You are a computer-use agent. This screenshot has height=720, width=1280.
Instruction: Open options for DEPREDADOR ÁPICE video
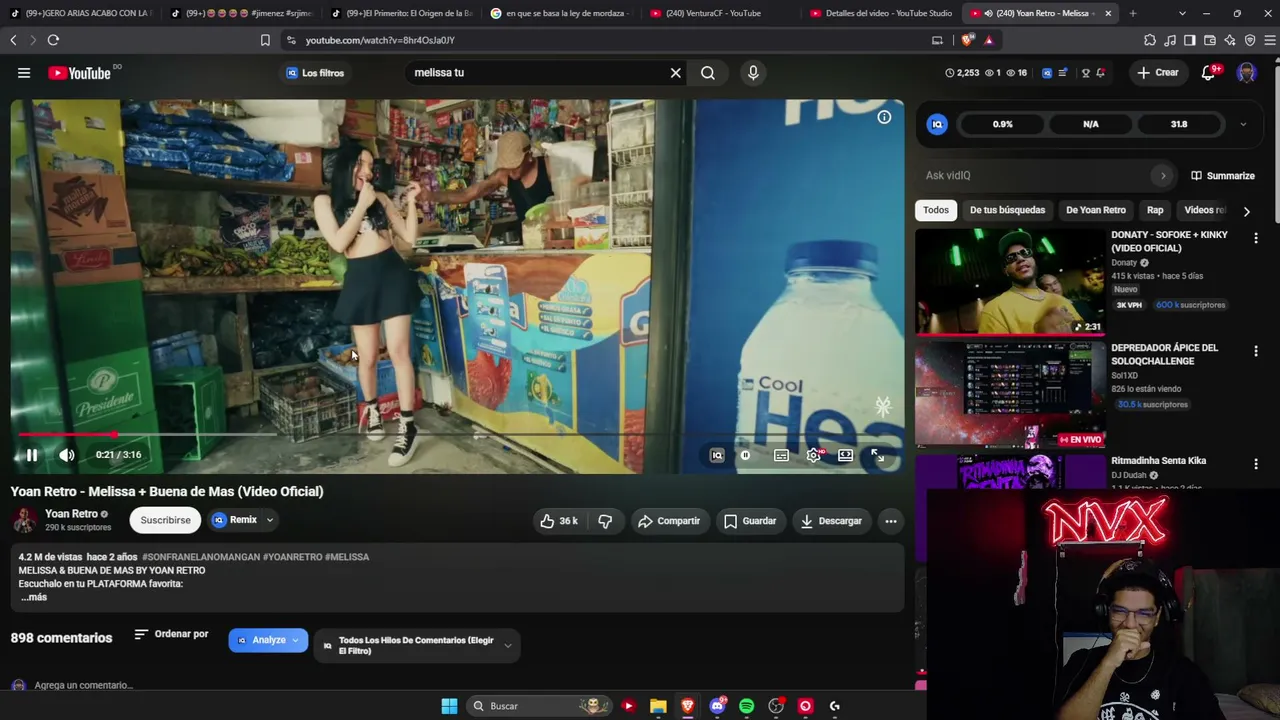coord(1256,351)
